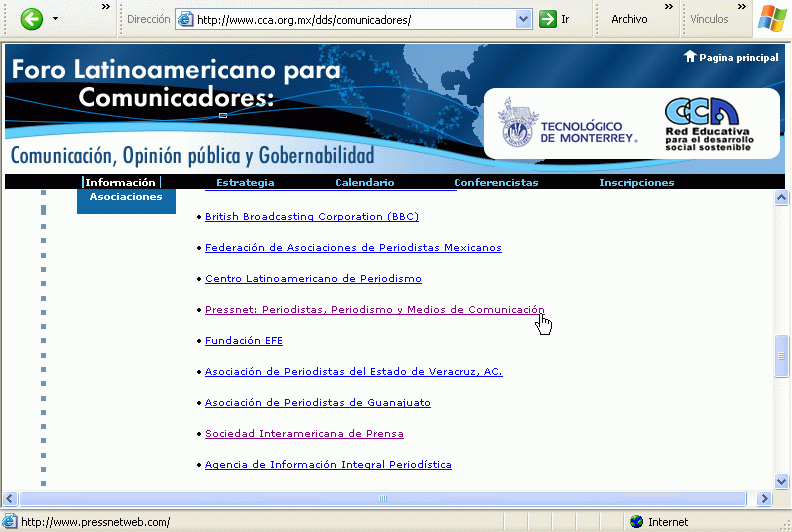Open the Pressnet: Periodistas, Periodismo y Medios link
This screenshot has height=532, width=792.
tap(375, 310)
